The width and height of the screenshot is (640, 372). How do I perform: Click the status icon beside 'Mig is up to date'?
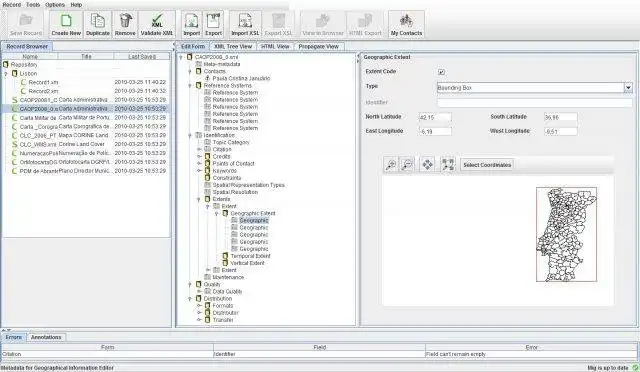point(635,368)
